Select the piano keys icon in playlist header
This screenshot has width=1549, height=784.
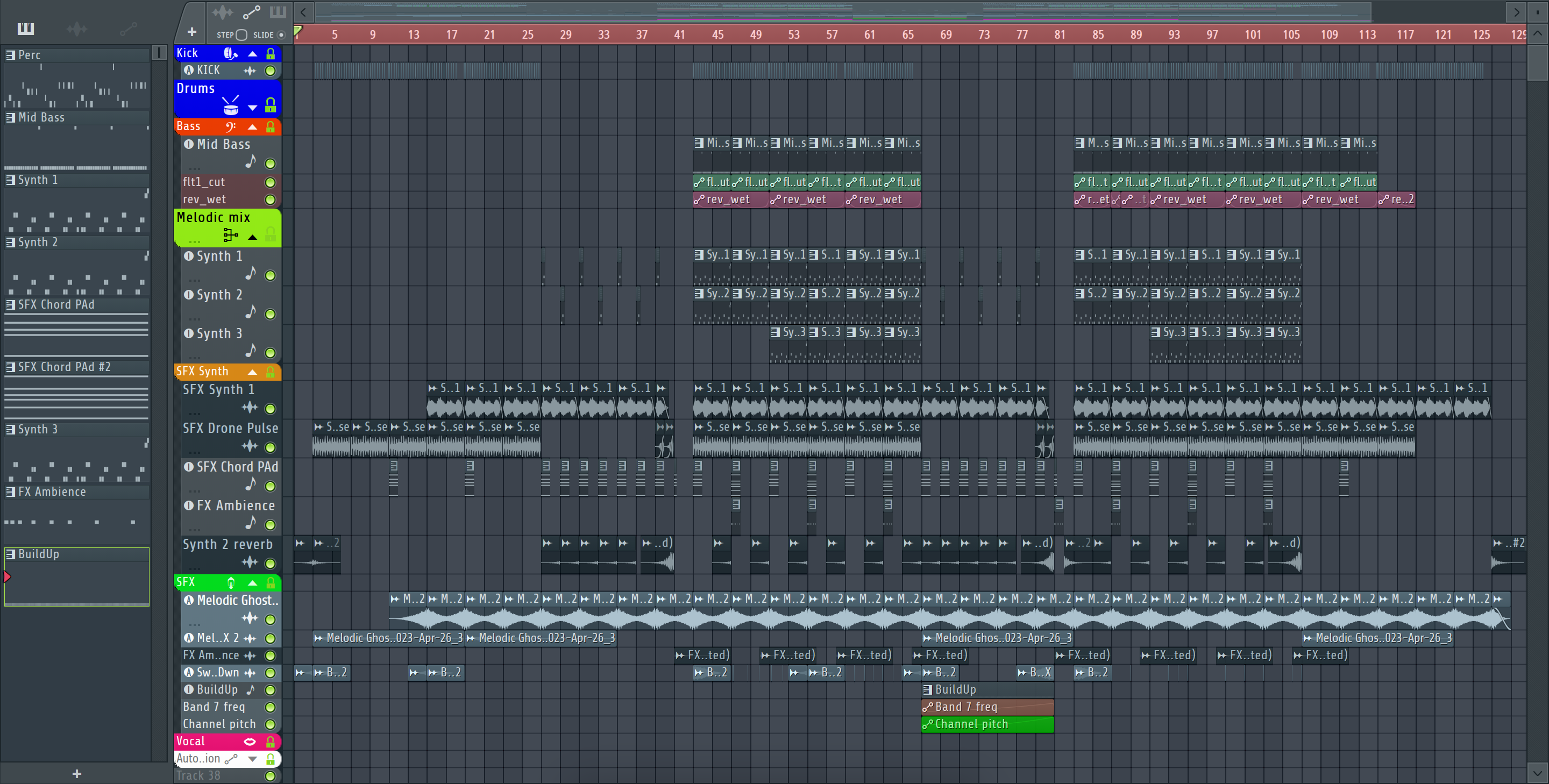coord(278,12)
